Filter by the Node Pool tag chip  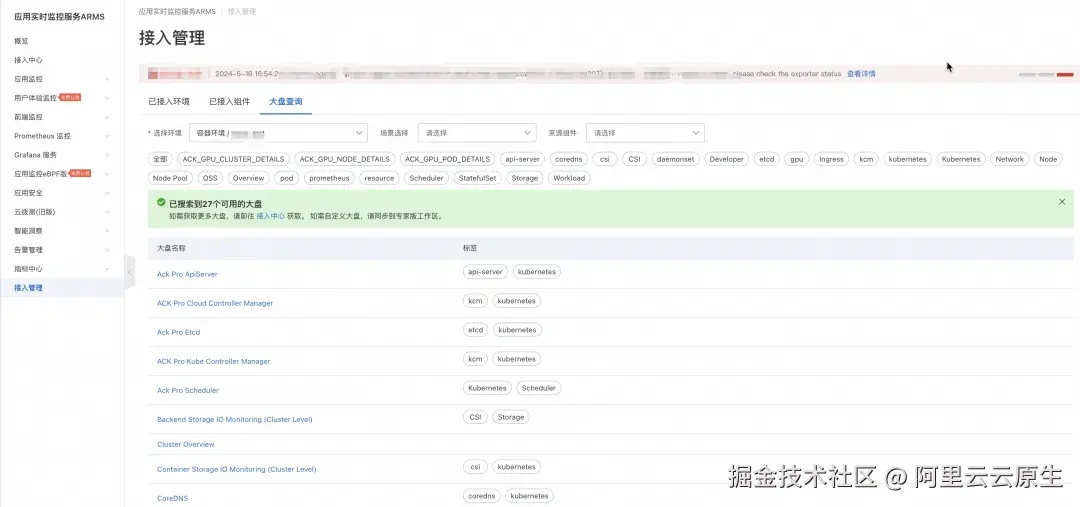coord(170,178)
